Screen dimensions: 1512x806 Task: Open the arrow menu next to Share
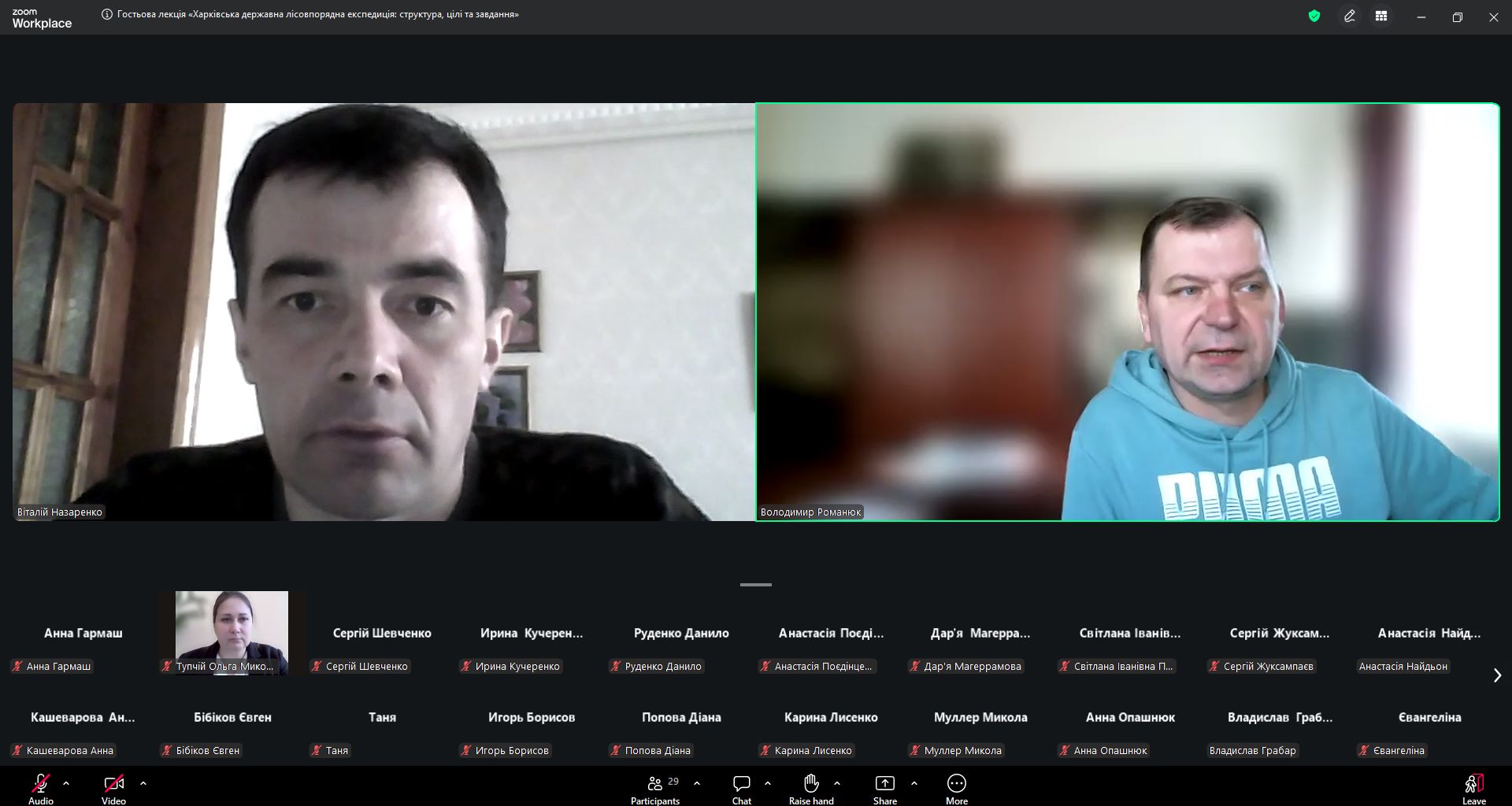click(914, 783)
